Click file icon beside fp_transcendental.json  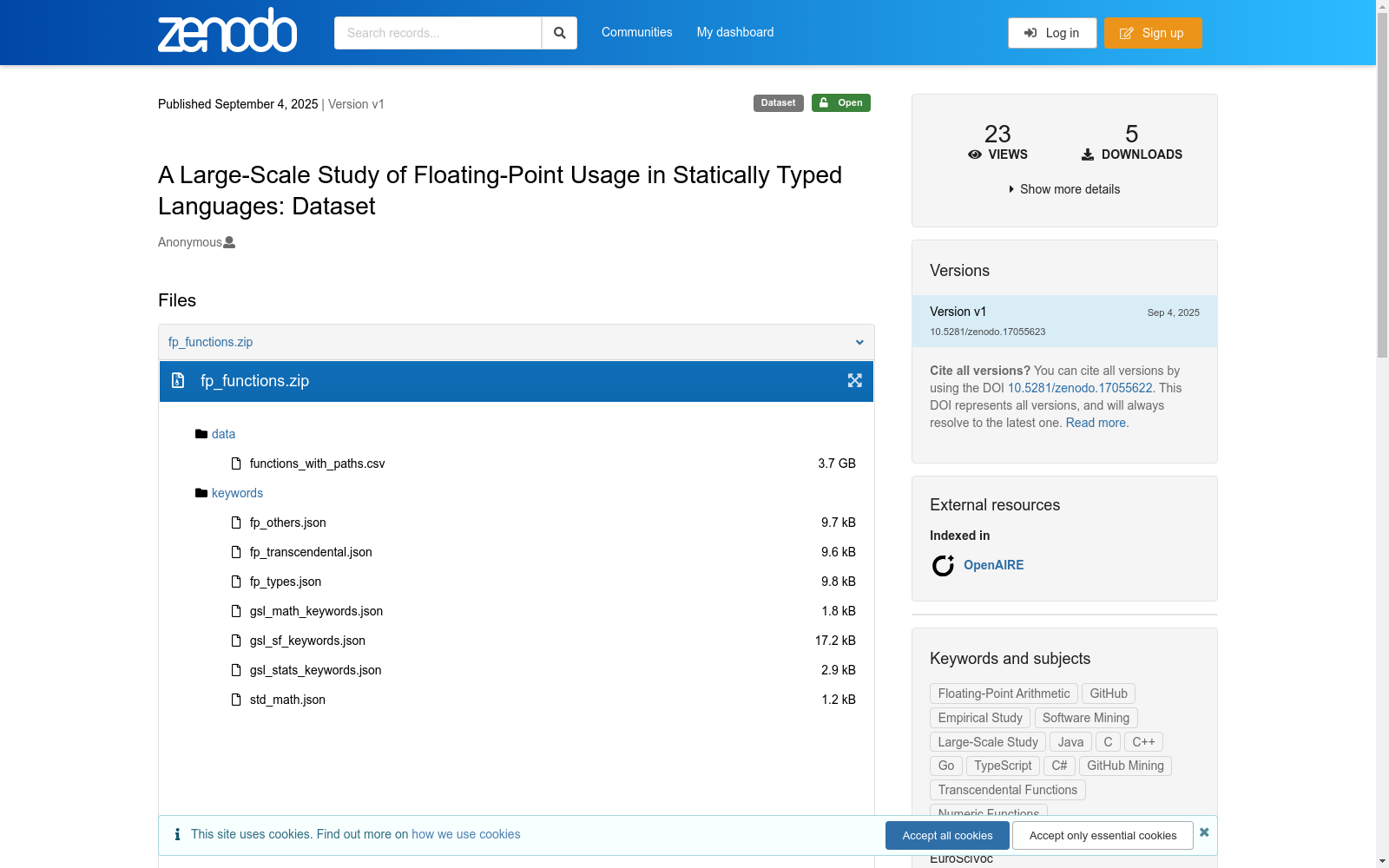(236, 552)
